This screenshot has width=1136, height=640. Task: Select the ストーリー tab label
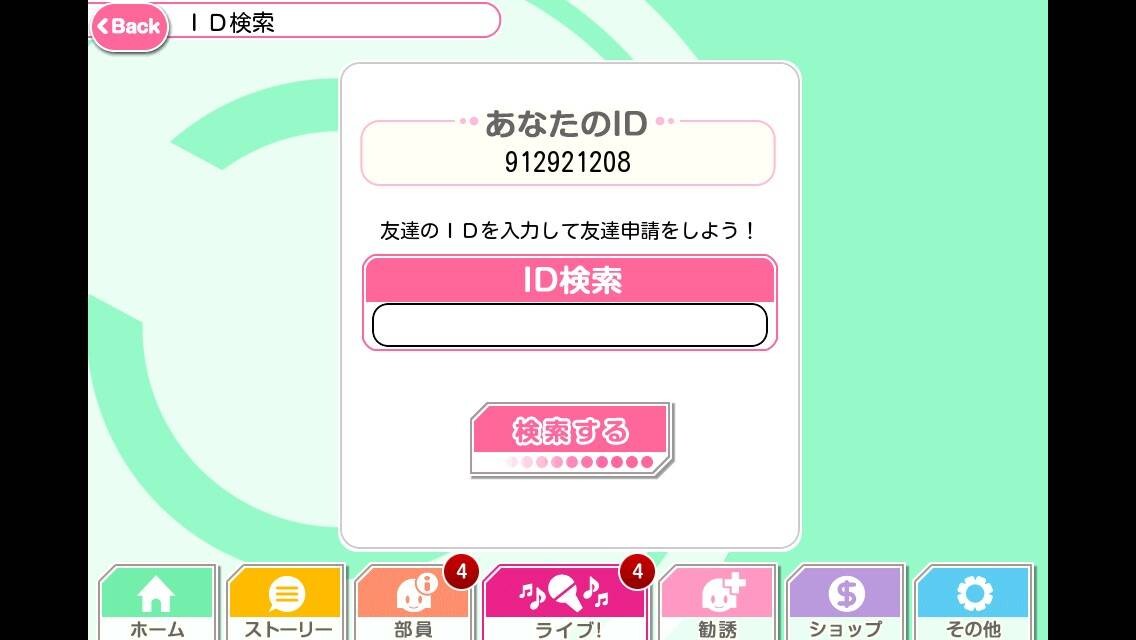tap(288, 628)
